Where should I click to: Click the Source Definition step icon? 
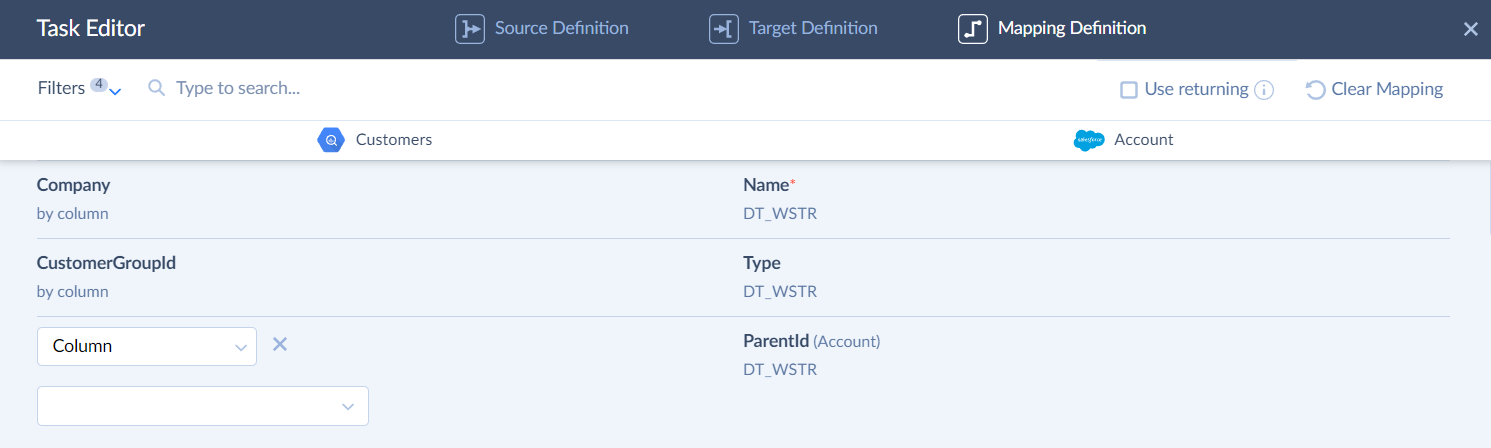click(x=470, y=29)
